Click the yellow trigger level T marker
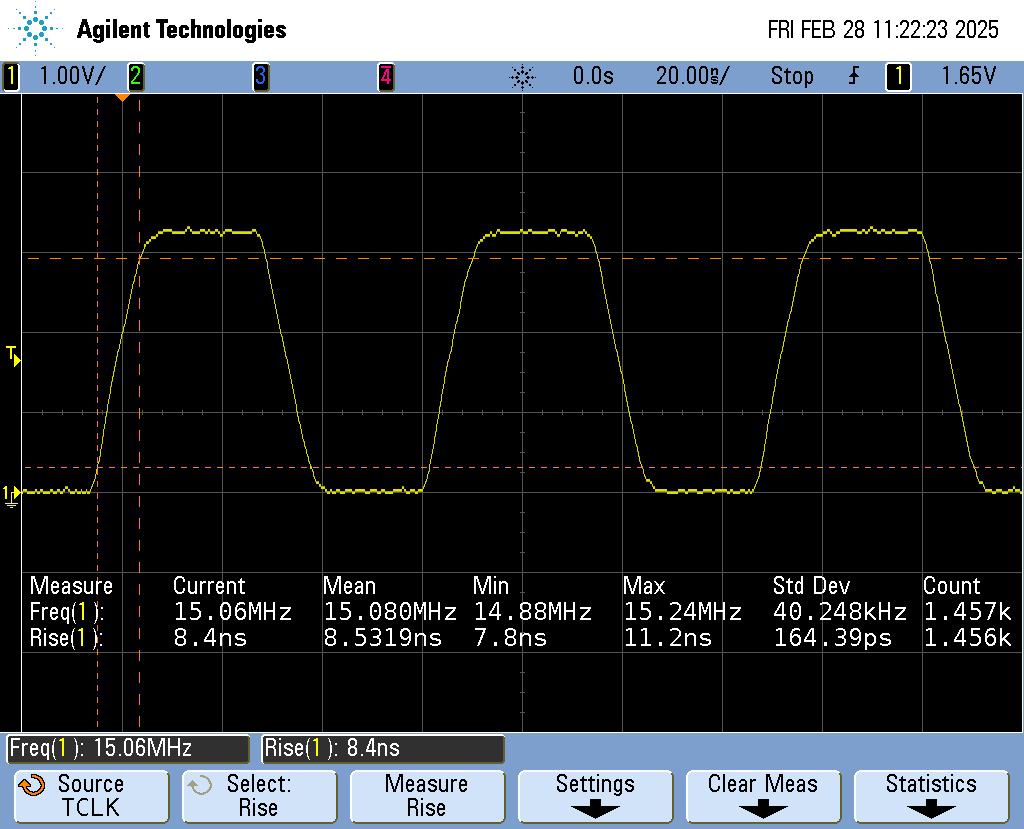The height and width of the screenshot is (829, 1024). click(12, 355)
